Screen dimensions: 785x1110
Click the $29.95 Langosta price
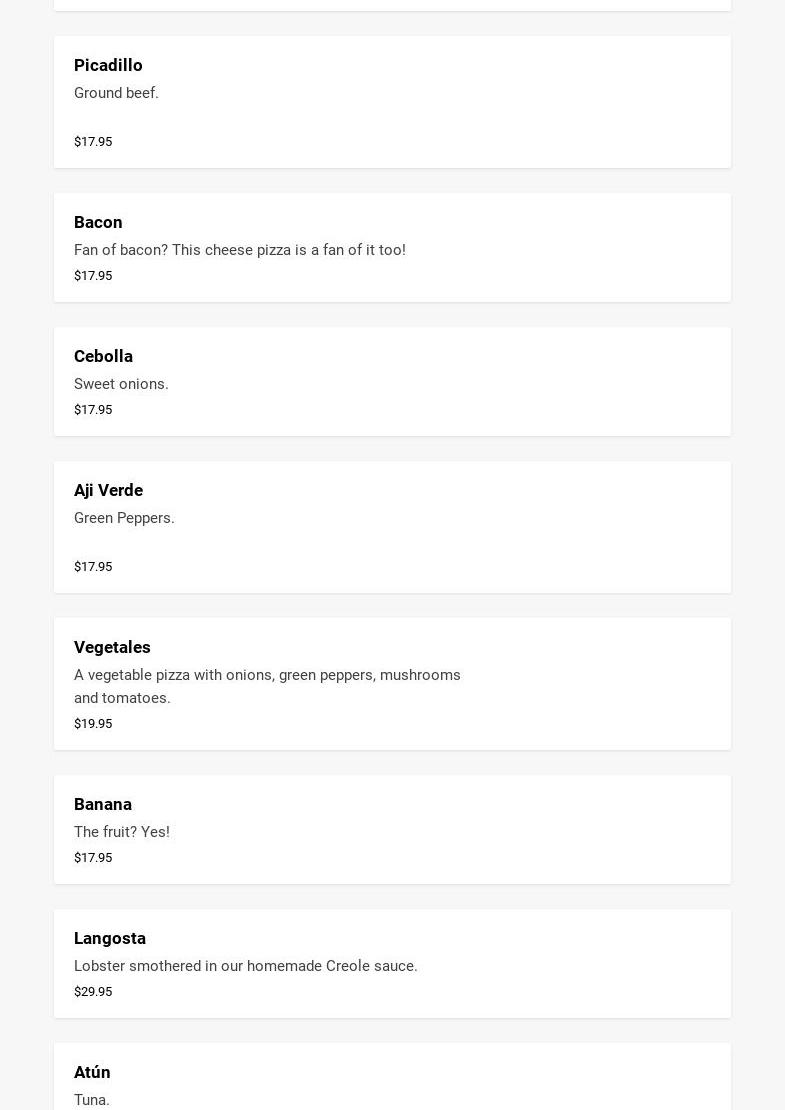(x=93, y=992)
